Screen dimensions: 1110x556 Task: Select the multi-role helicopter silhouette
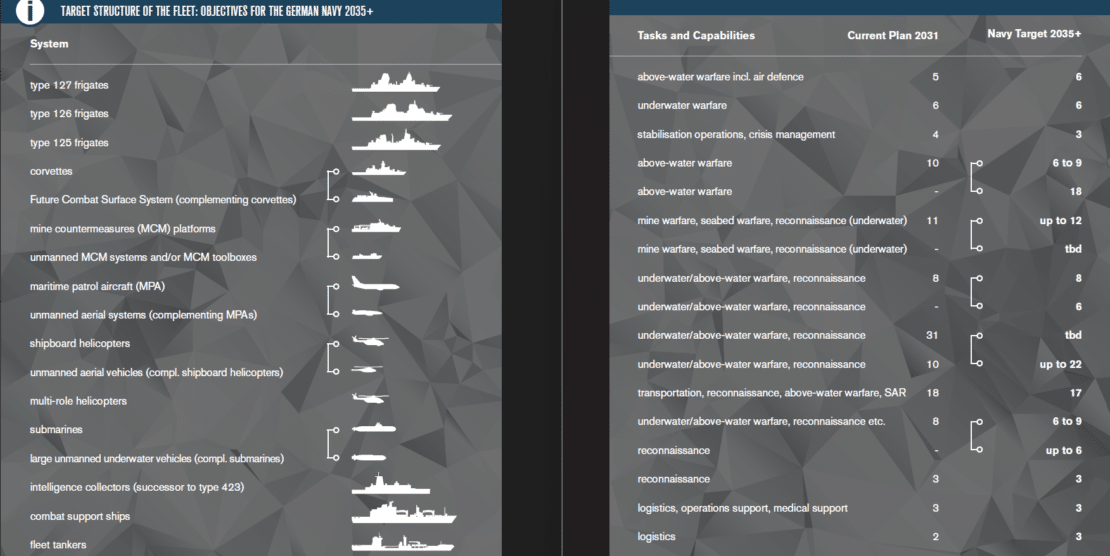(x=369, y=400)
